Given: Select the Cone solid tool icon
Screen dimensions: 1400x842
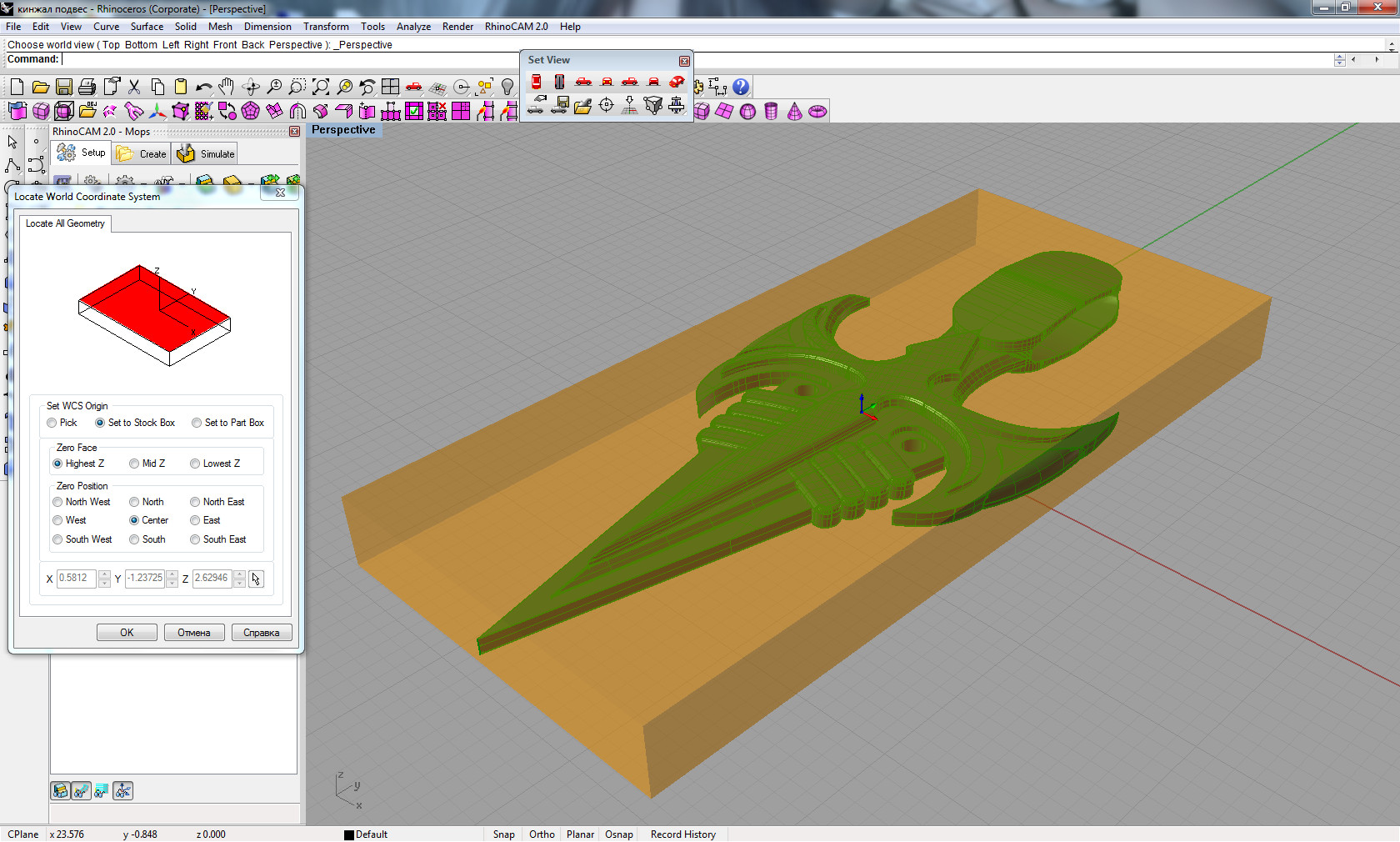Looking at the screenshot, I should point(794,112).
